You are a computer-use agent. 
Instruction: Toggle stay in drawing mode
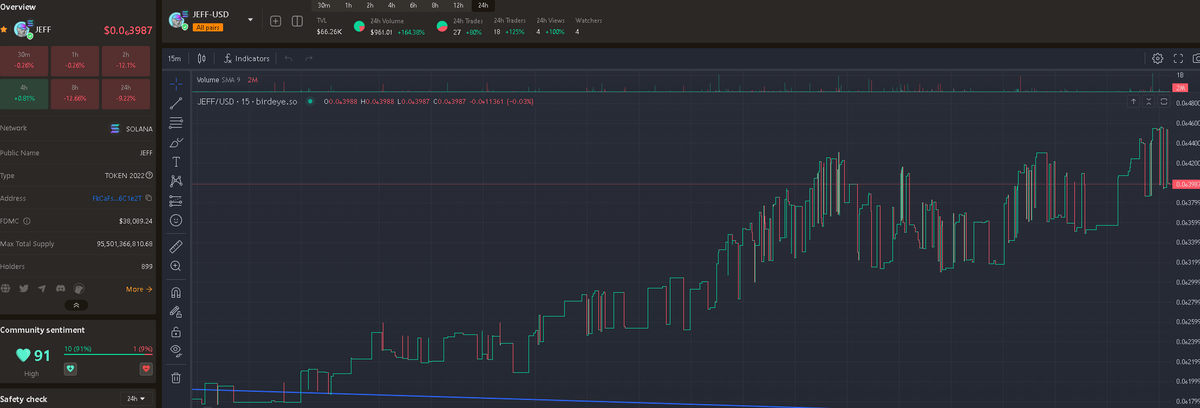coord(176,312)
